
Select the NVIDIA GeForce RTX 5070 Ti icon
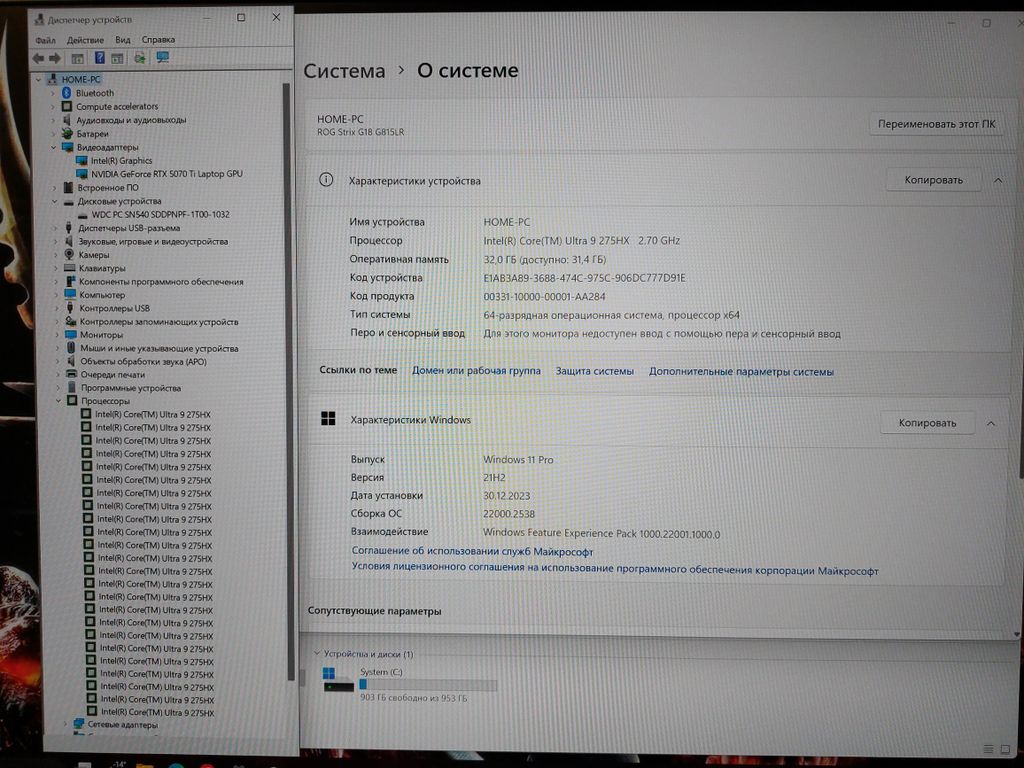82,174
